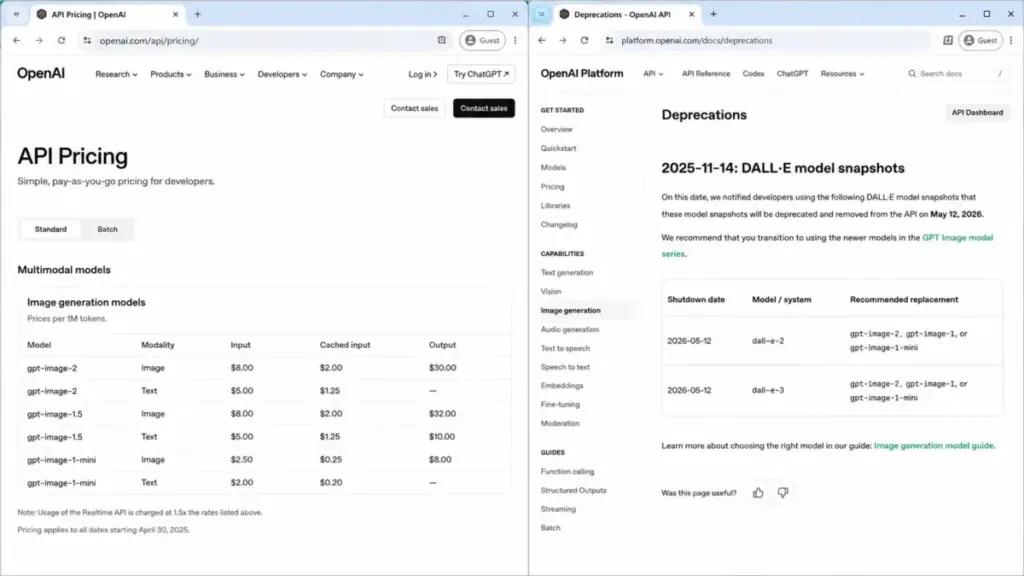
Task: Open Guest profile in API Pricing window
Action: pyautogui.click(x=482, y=40)
